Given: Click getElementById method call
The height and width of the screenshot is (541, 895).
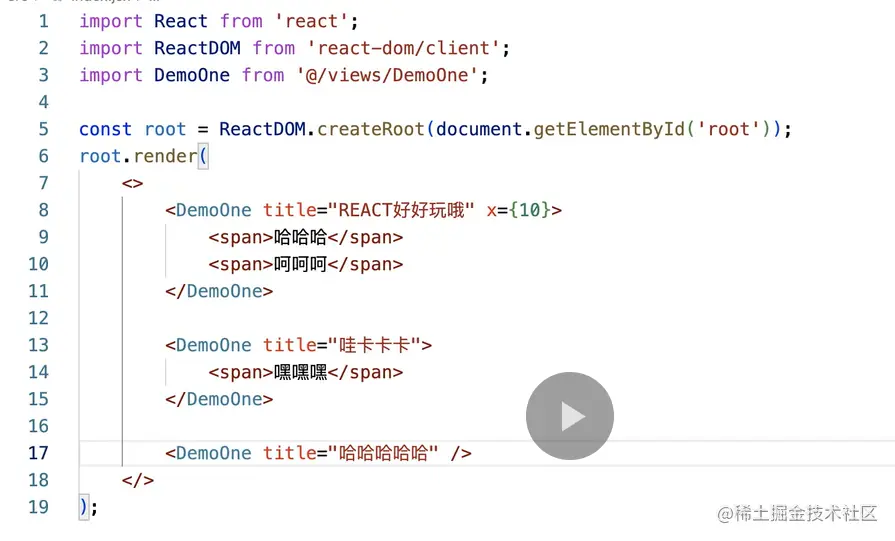Looking at the screenshot, I should pyautogui.click(x=609, y=130).
